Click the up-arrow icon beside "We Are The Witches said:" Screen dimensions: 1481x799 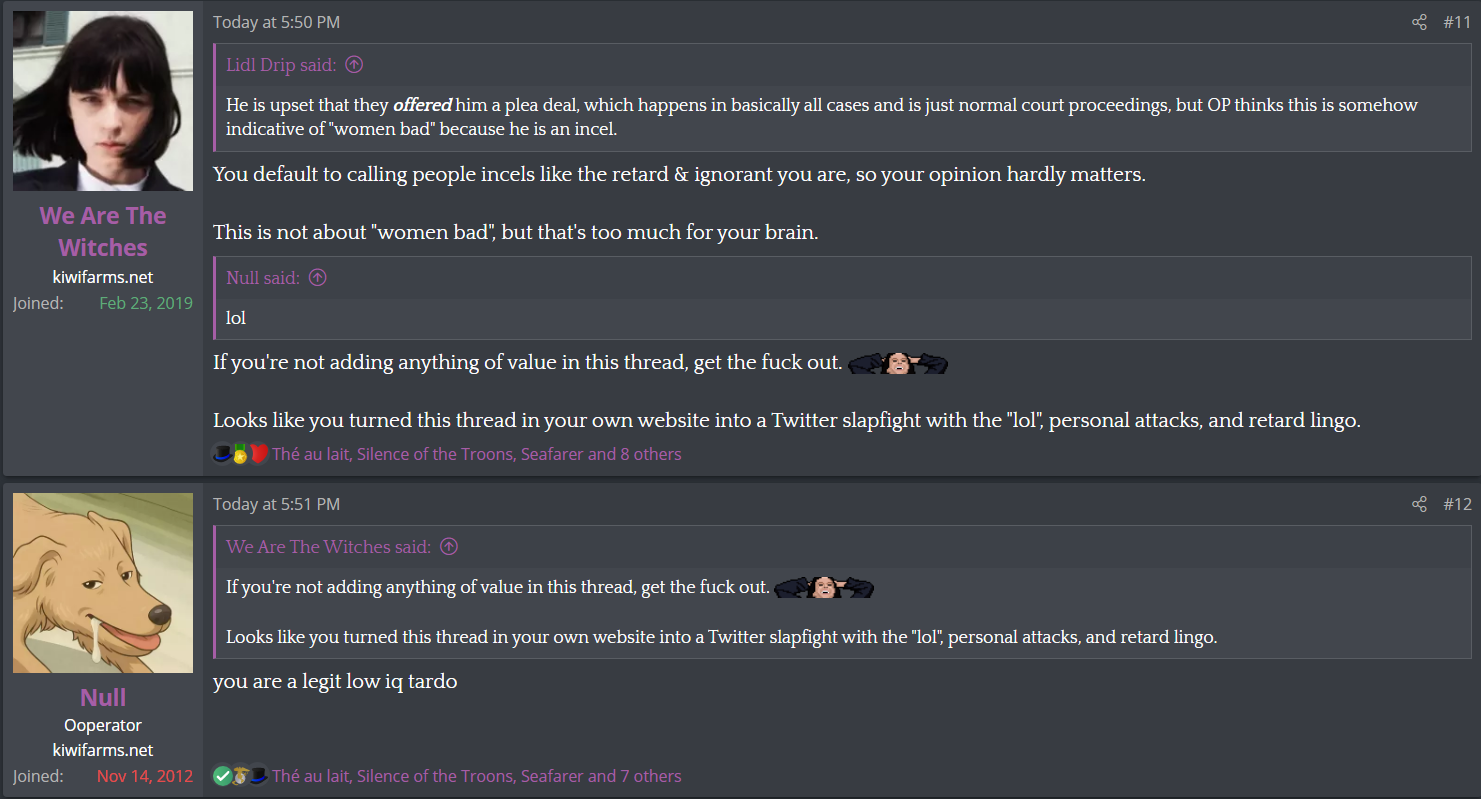[x=449, y=547]
